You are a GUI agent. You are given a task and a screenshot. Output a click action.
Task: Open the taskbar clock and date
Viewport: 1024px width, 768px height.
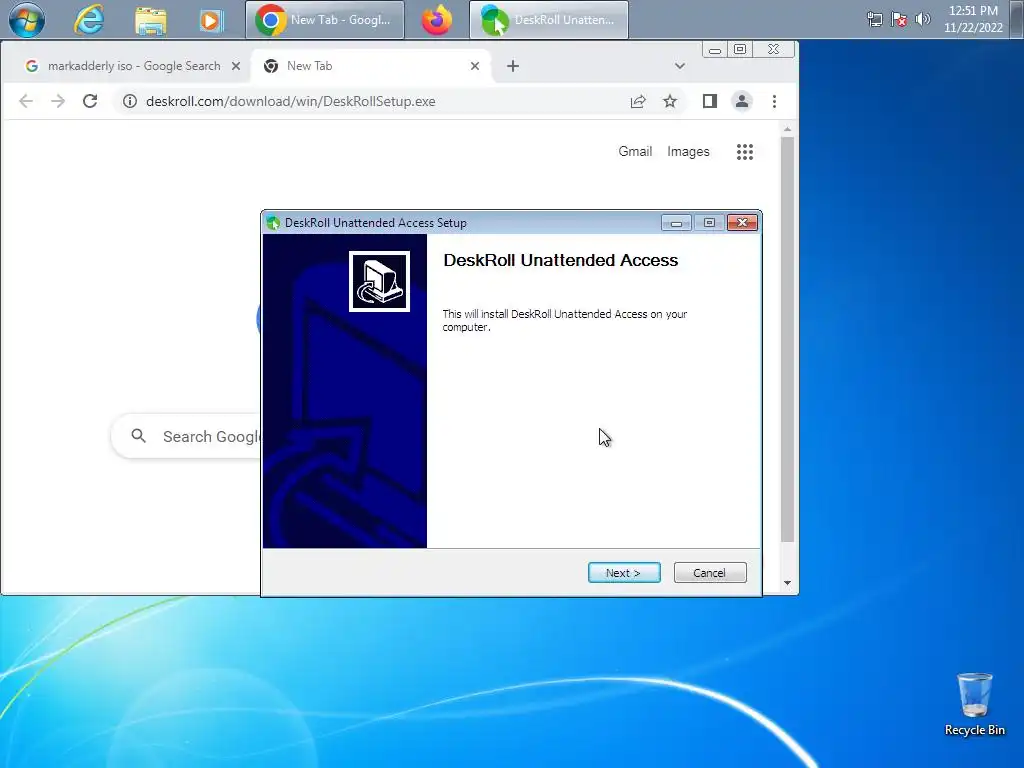coord(973,19)
